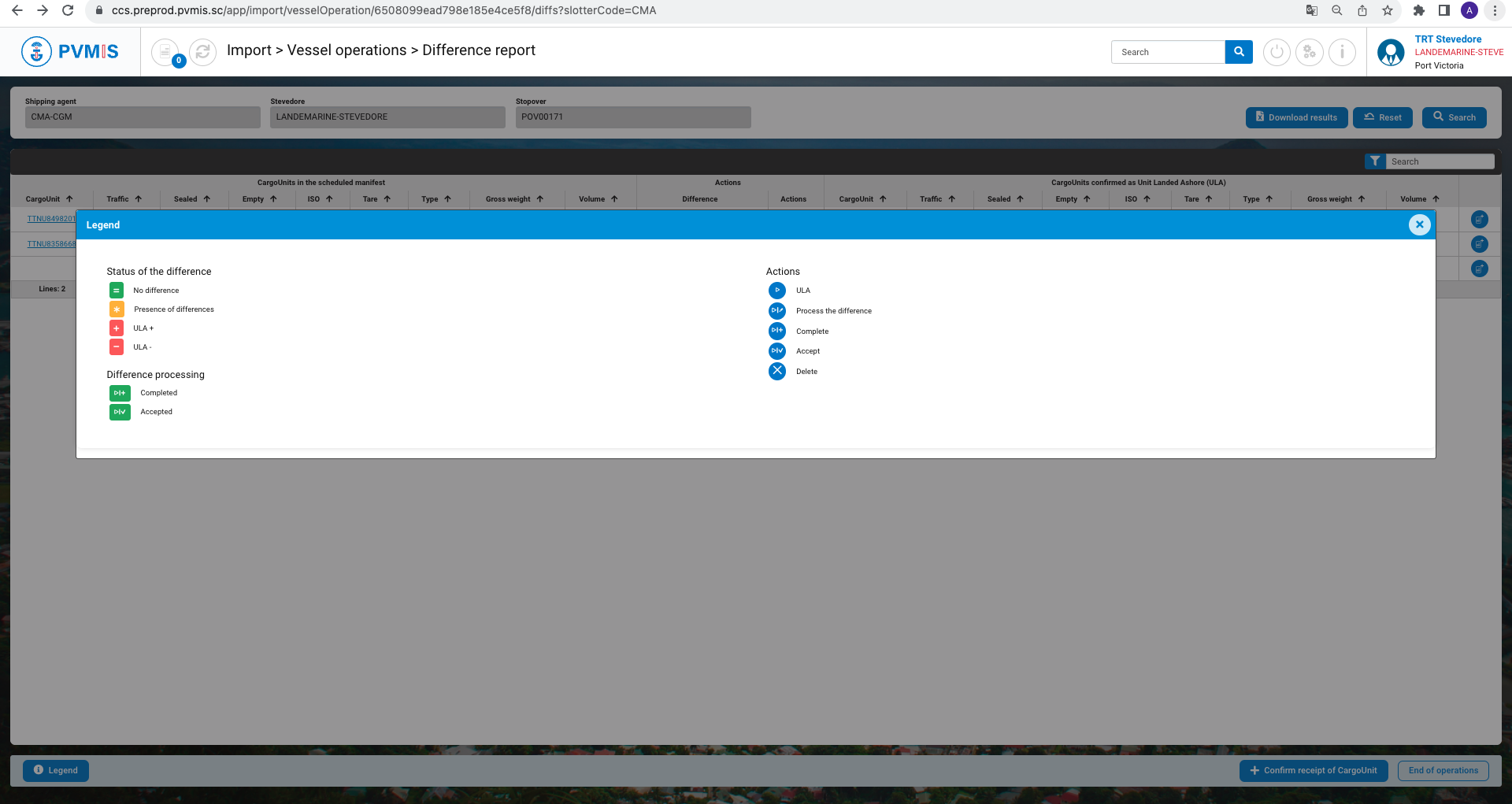Open the settings gears icon

pyautogui.click(x=1310, y=53)
